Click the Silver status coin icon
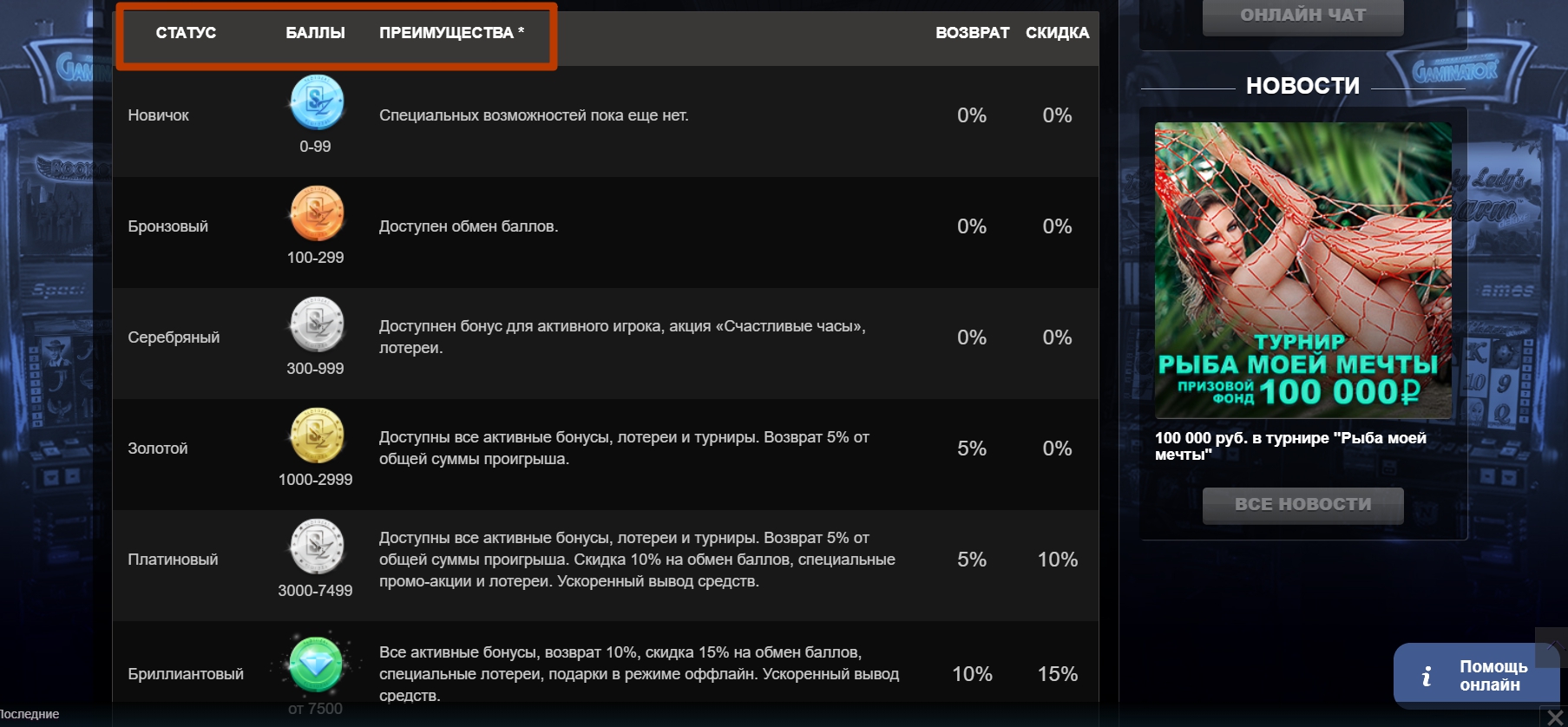 [x=317, y=324]
